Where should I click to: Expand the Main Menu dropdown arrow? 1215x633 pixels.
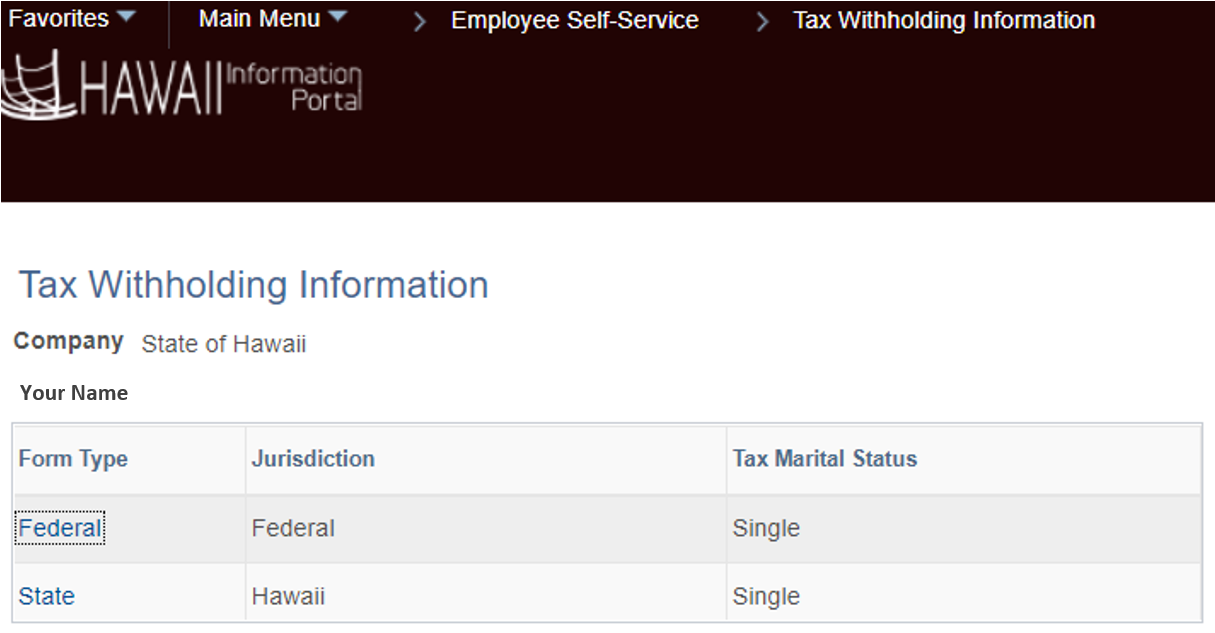point(337,18)
